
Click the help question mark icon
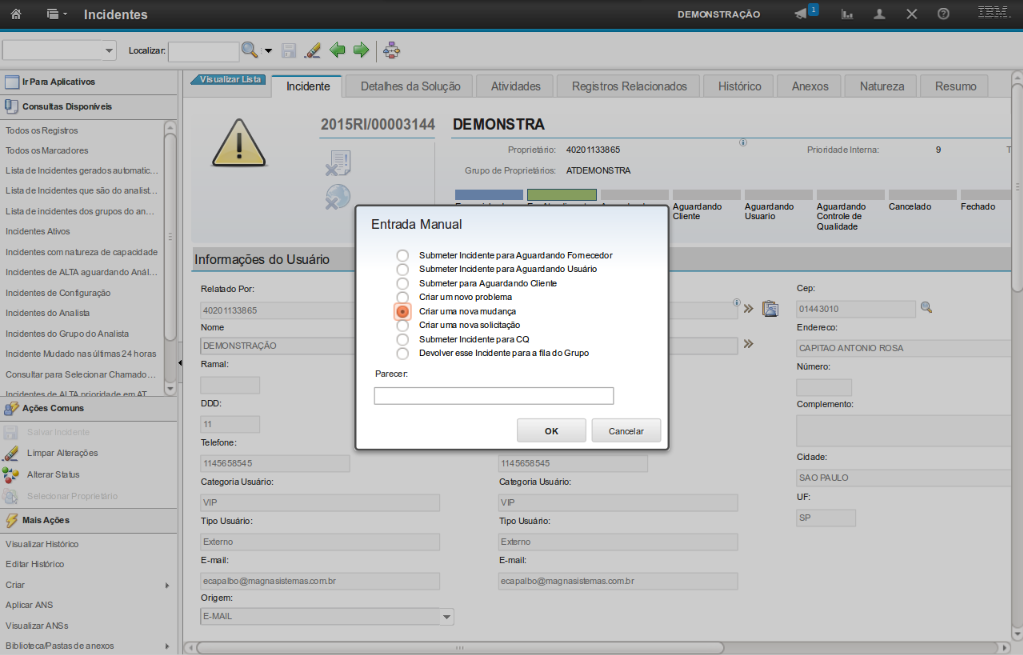(x=943, y=15)
